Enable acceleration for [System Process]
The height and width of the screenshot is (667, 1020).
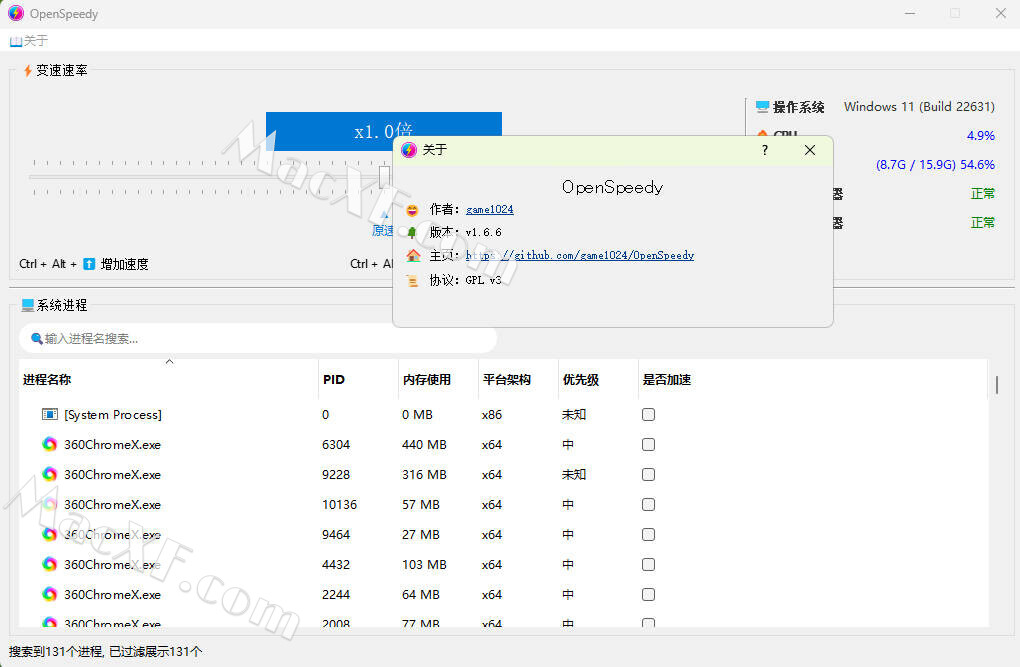tap(648, 415)
